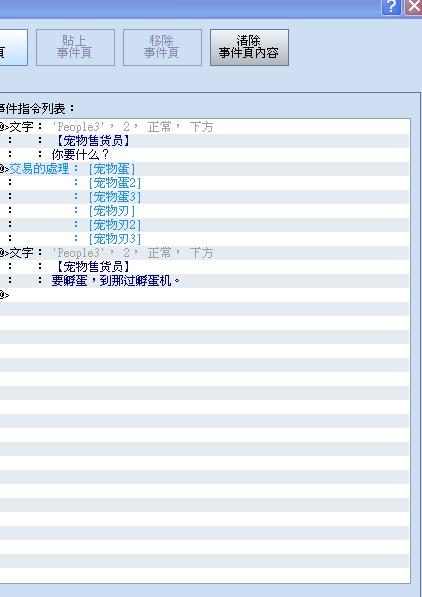Select the [宠物刃2] shop item row
422x597 pixels.
click(x=204, y=225)
